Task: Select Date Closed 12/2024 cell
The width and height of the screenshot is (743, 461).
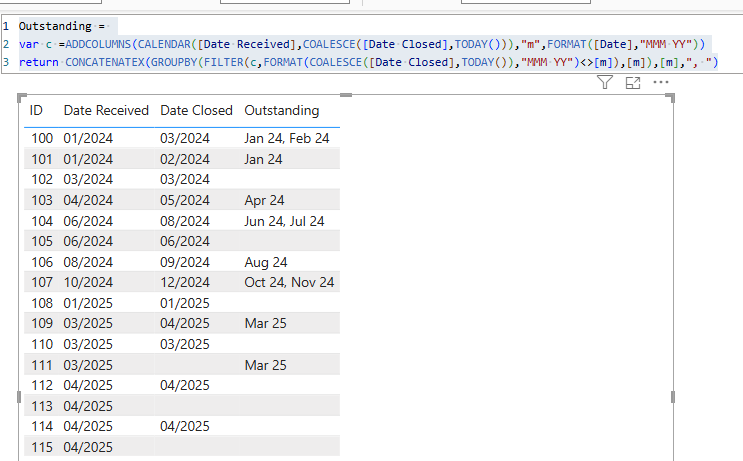Action: tap(185, 282)
